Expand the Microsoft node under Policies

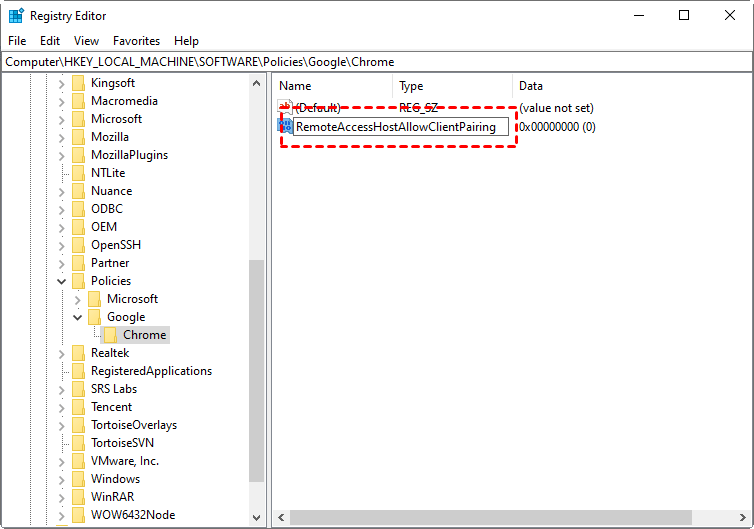(x=77, y=299)
